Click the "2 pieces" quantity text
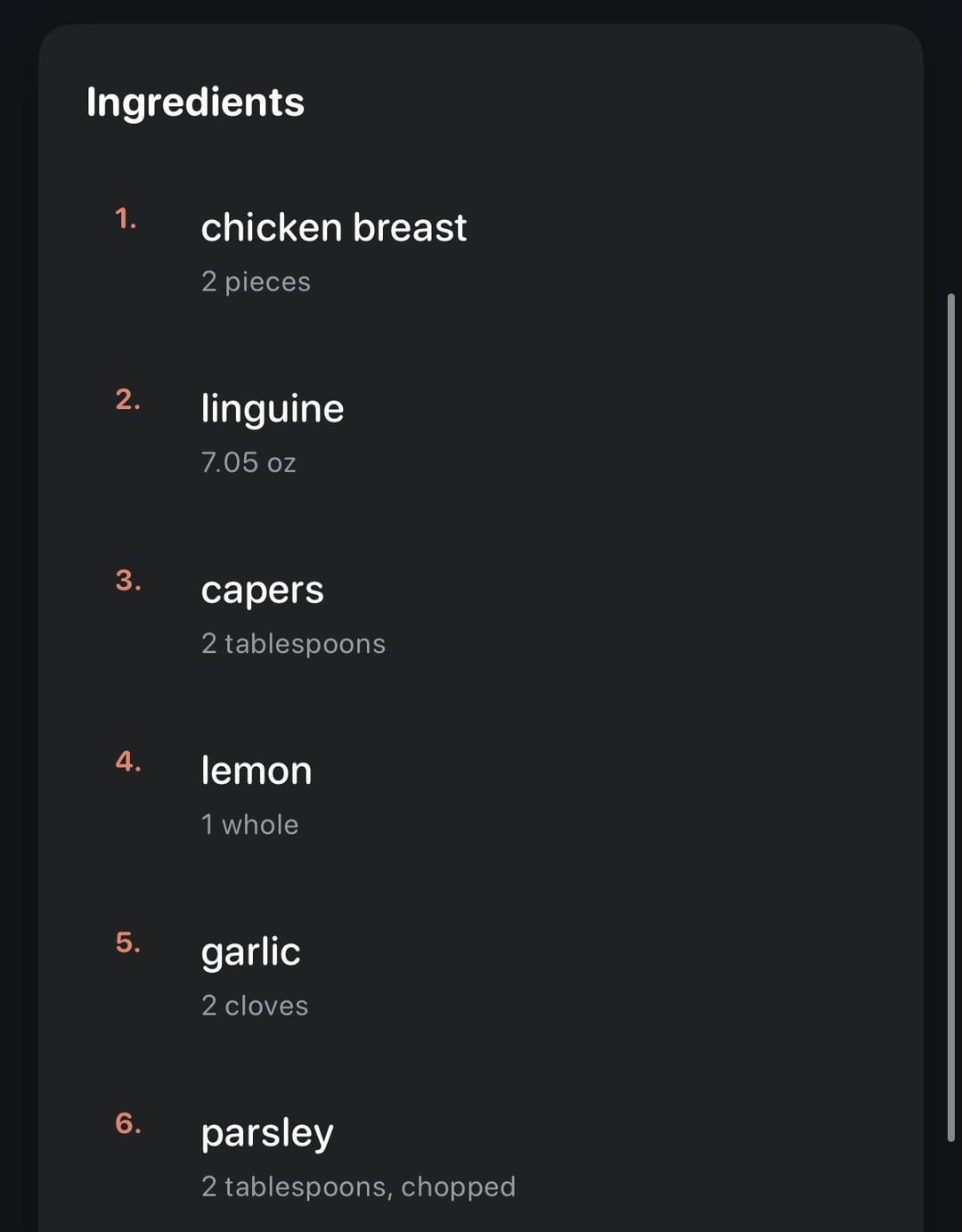 [x=256, y=281]
